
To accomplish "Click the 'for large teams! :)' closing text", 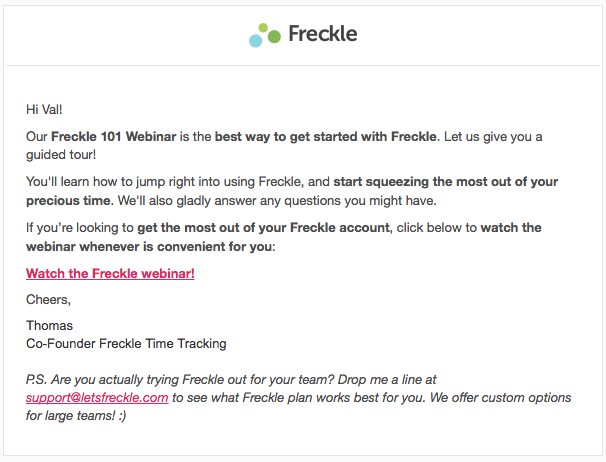I will [x=76, y=416].
